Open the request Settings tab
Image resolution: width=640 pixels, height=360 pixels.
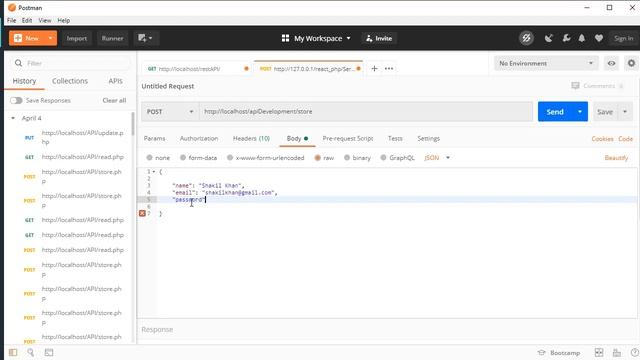[429, 139]
